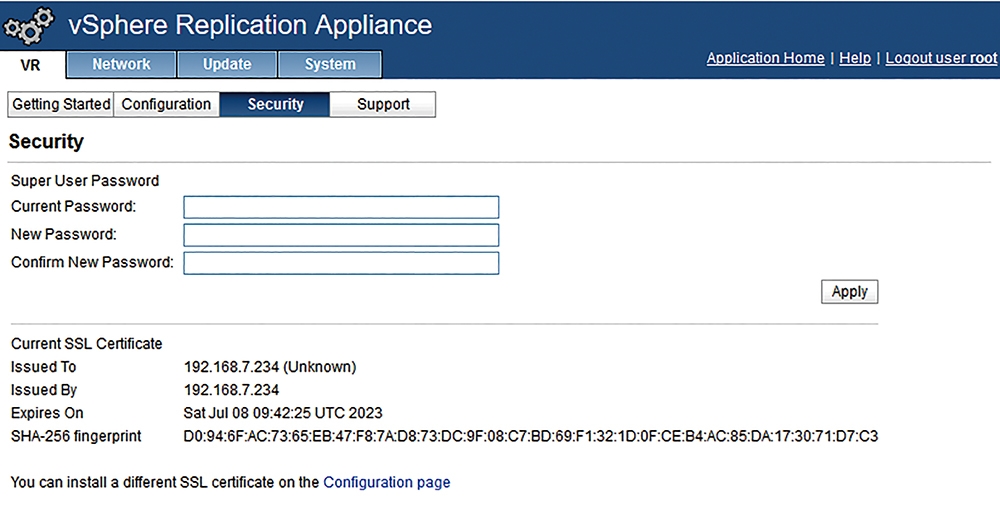
Task: Open the Help link
Action: (x=855, y=58)
